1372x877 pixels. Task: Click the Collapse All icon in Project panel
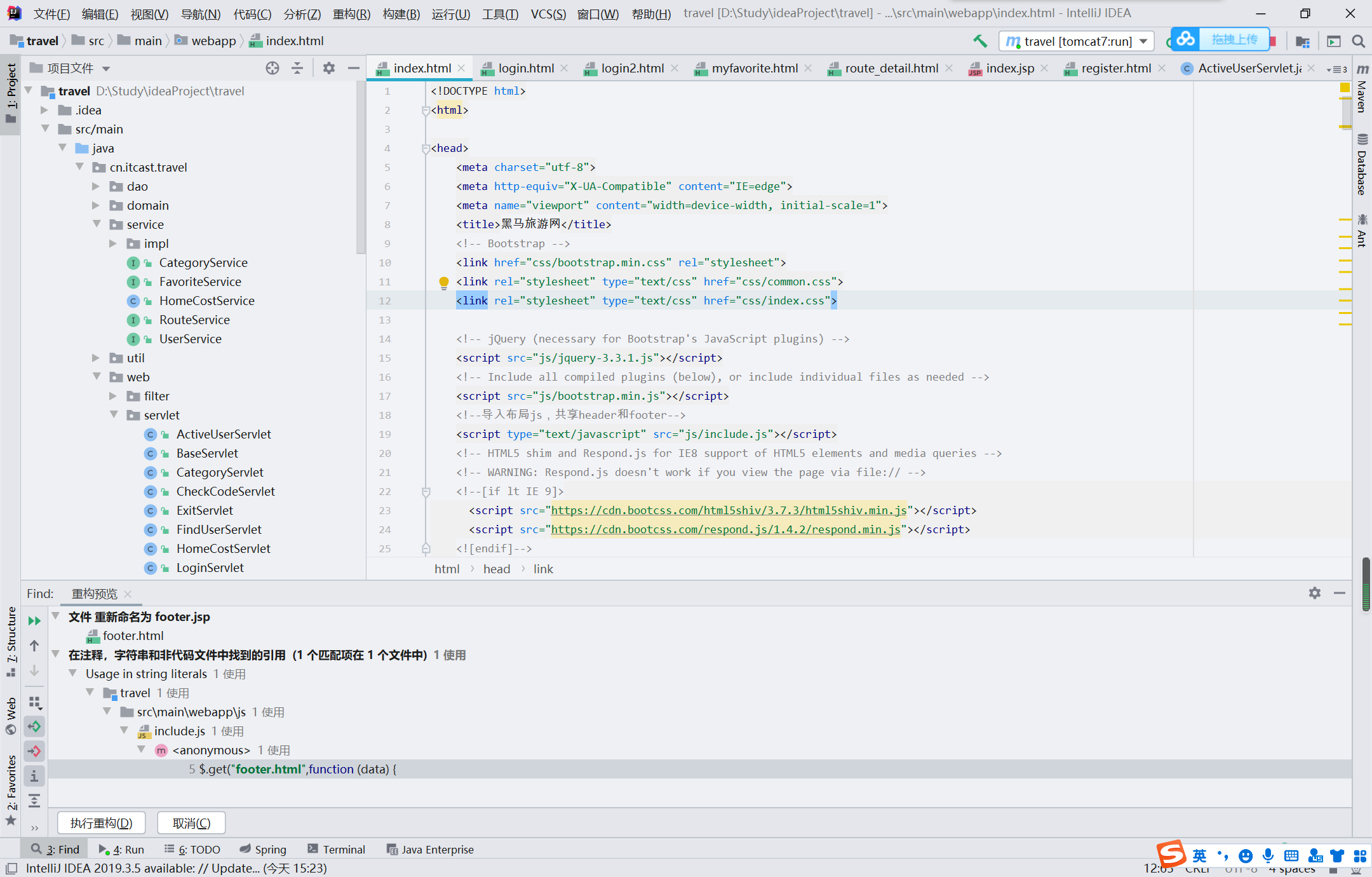coord(297,68)
